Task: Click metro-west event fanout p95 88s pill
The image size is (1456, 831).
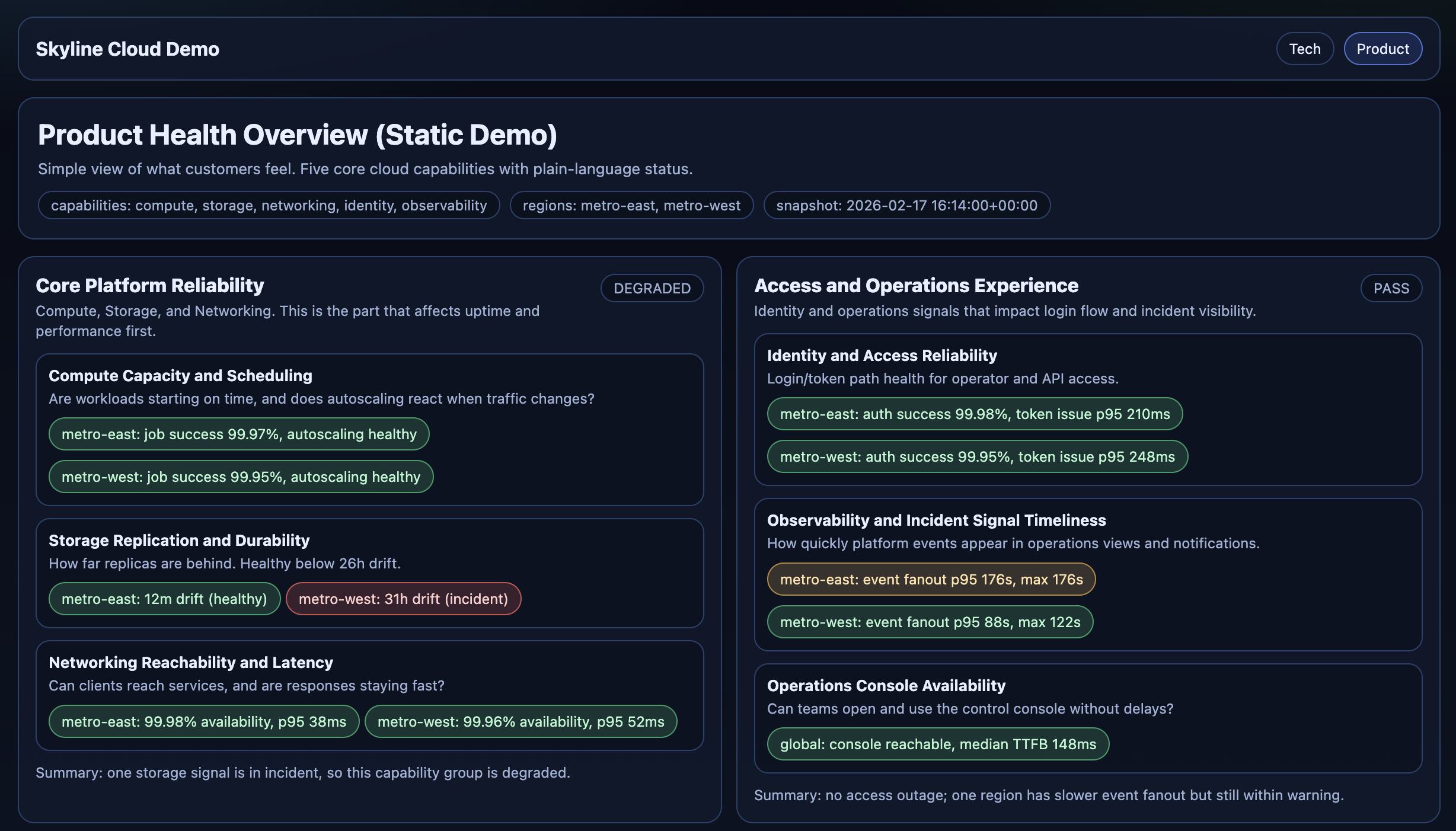Action: click(928, 622)
